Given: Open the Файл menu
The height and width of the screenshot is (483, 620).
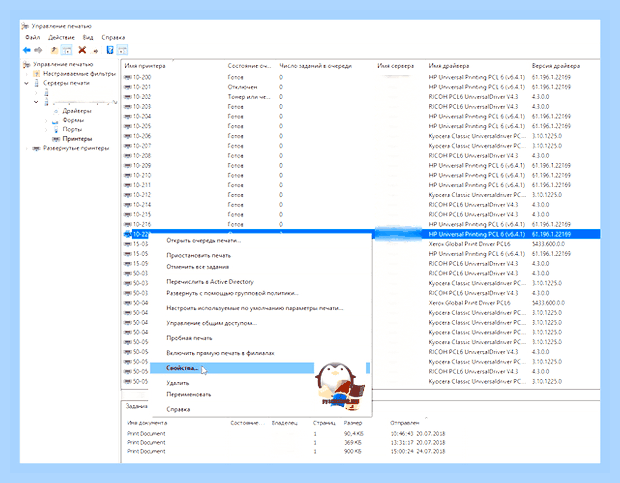Looking at the screenshot, I should pos(33,38).
